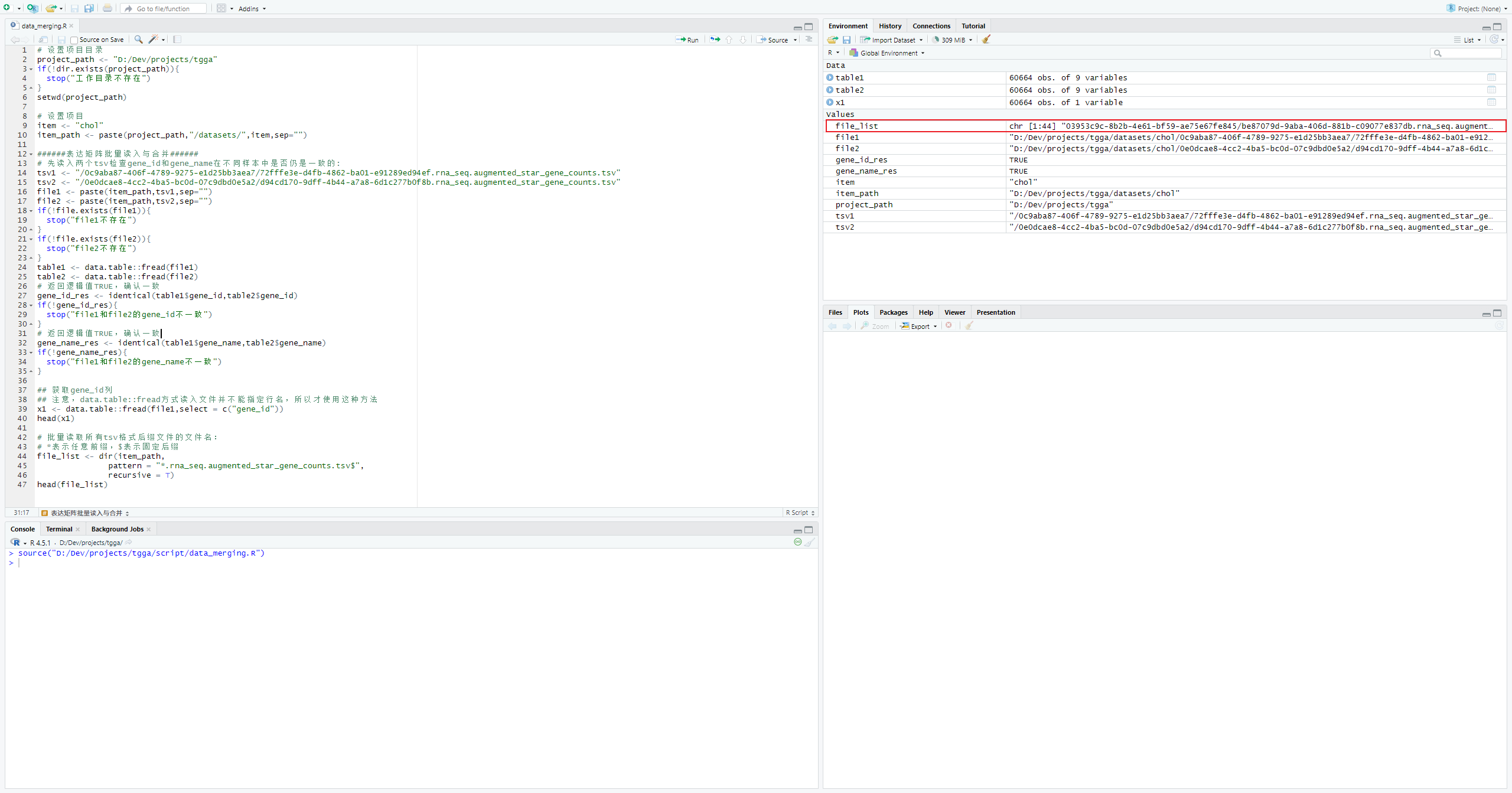1512x793 pixels.
Task: Collapse code fold at line 18
Action: pos(31,211)
